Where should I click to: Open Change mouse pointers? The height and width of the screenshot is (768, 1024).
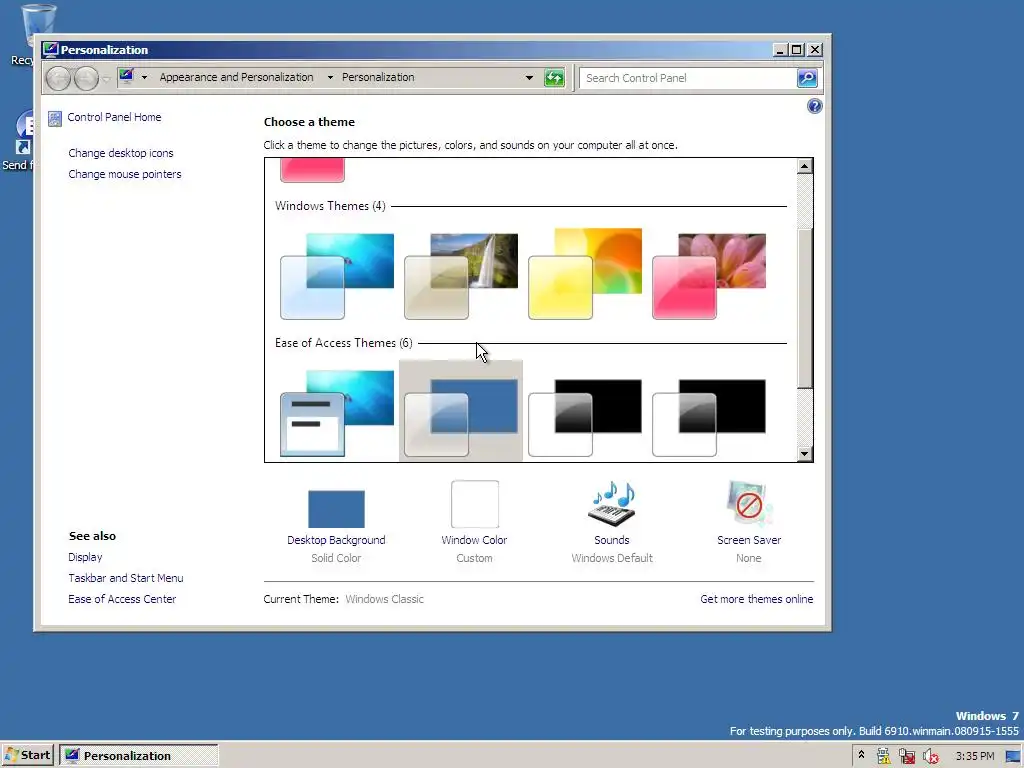click(125, 174)
